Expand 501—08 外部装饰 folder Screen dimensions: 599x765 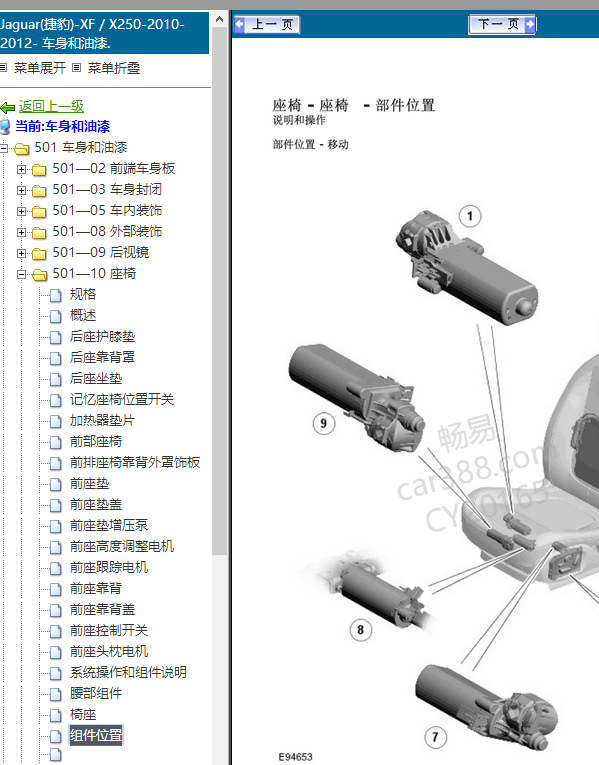[x=21, y=232]
